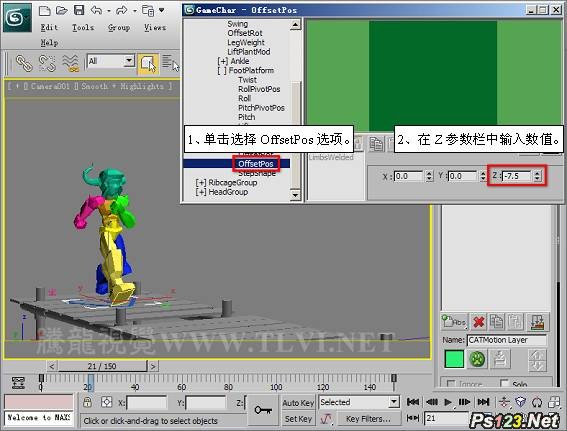The image size is (567, 431).
Task: Click the Key Mode Toggle icon
Action: (413, 418)
